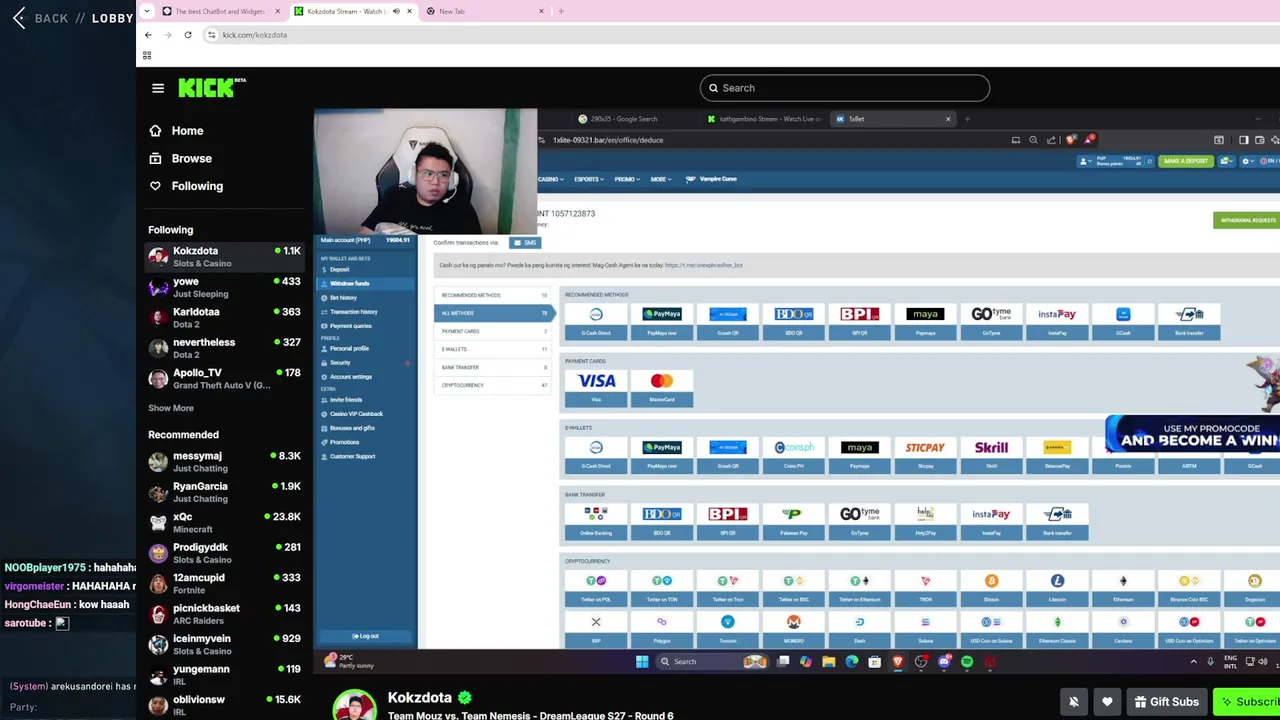Click the green Subscribe button
Viewport: 1280px width, 720px height.
(1247, 702)
